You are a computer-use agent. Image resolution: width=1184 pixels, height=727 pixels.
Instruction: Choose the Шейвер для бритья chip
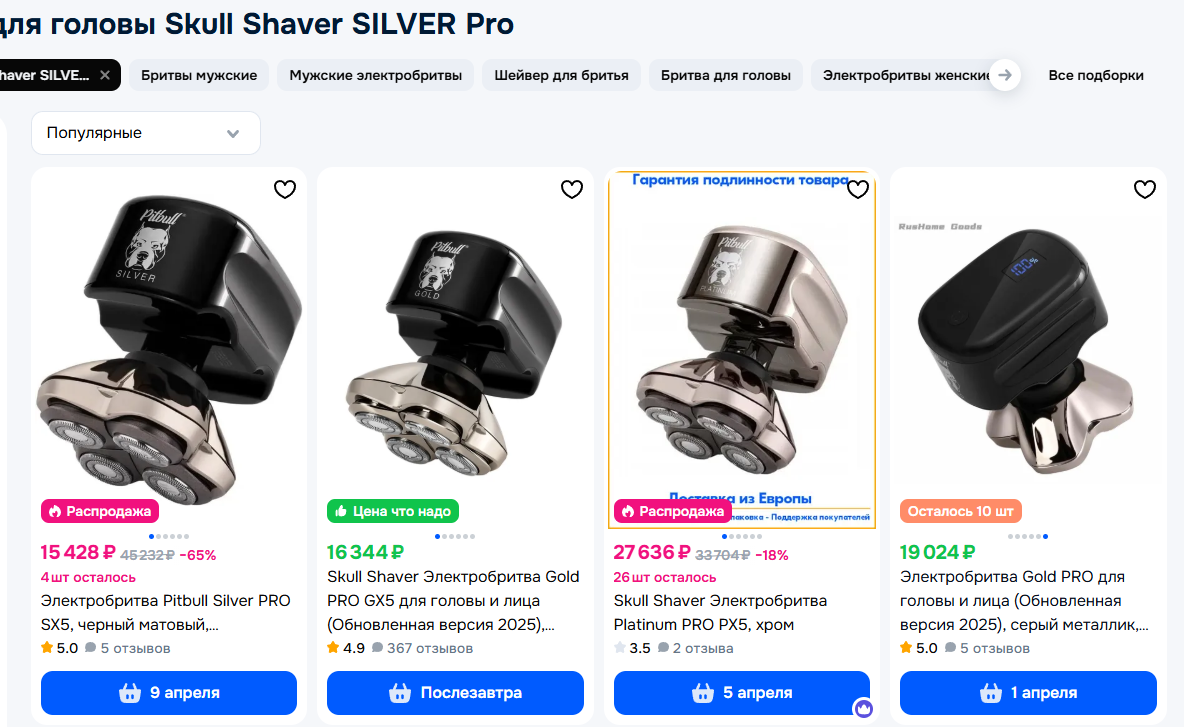click(x=561, y=75)
